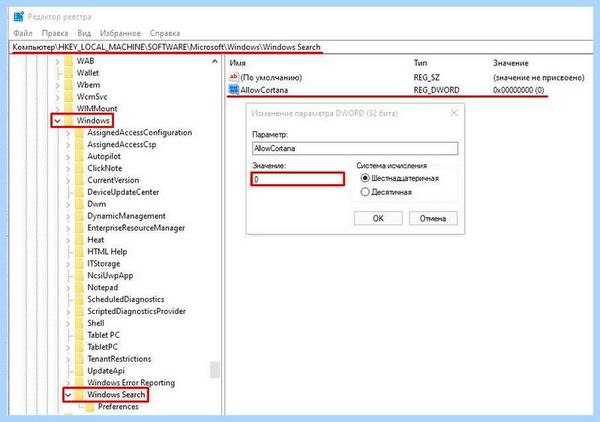The height and width of the screenshot is (422, 600).
Task: Click the Значение column header
Action: click(x=510, y=63)
